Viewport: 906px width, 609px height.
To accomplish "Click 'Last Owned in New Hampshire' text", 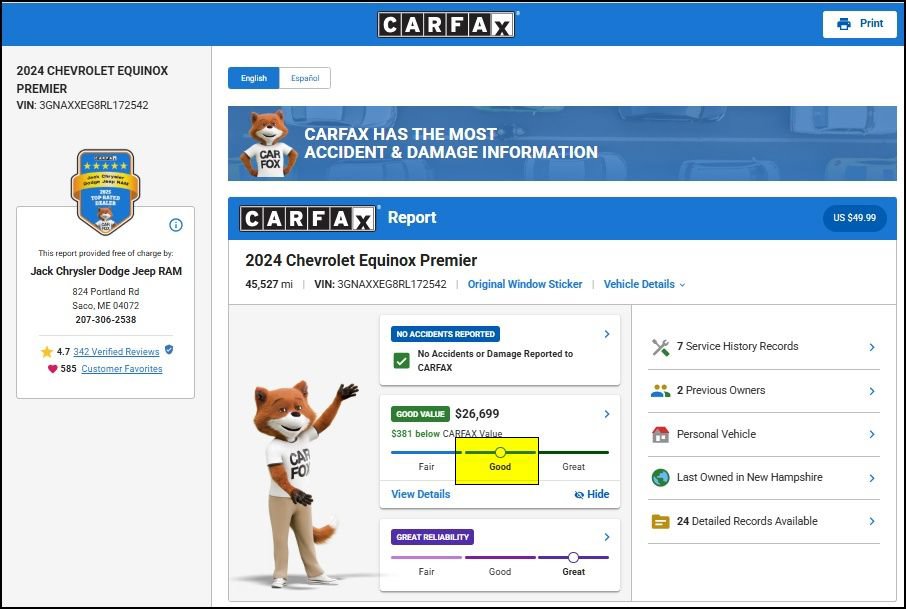I will (x=750, y=477).
